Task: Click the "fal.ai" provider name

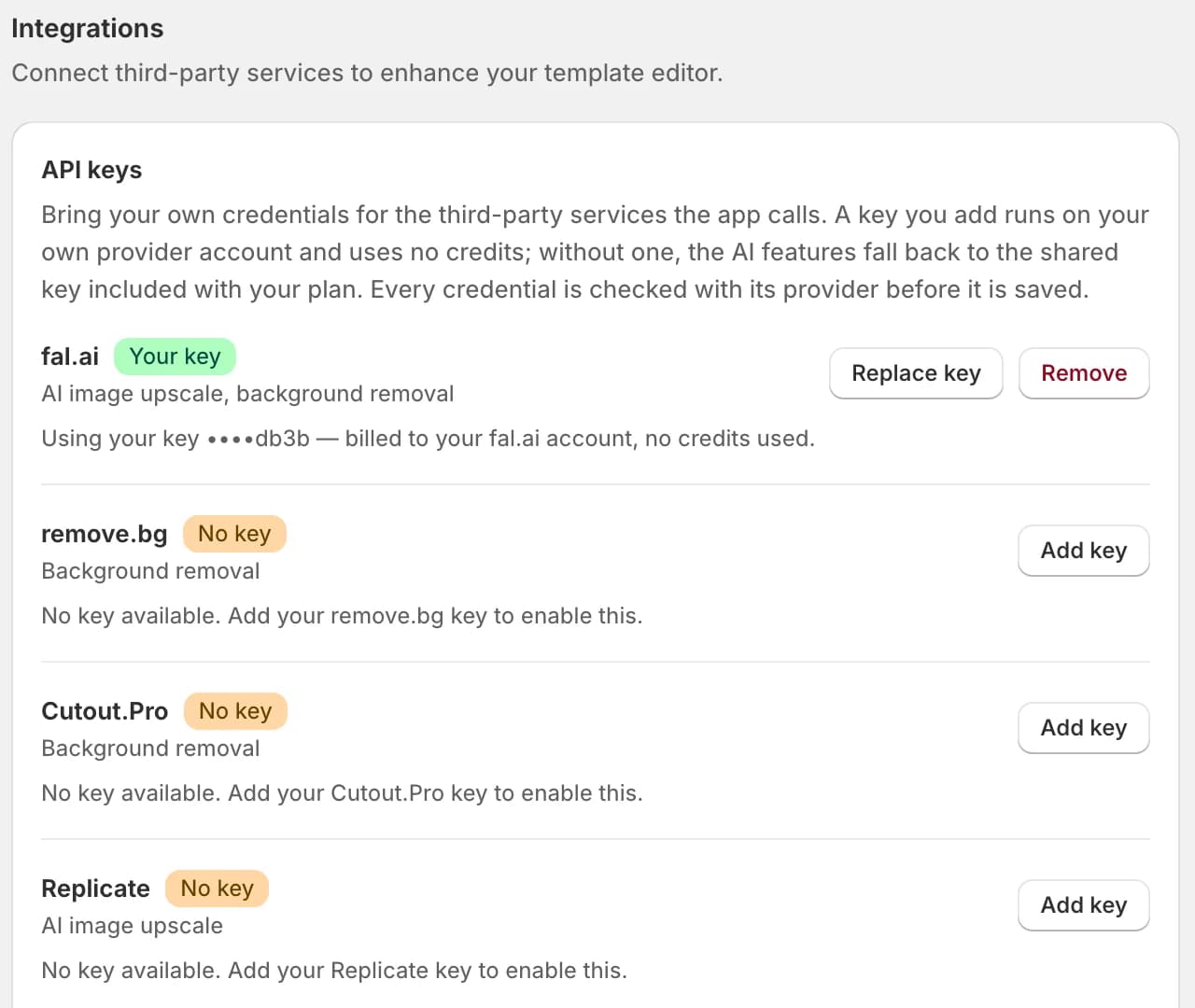Action: tap(70, 357)
